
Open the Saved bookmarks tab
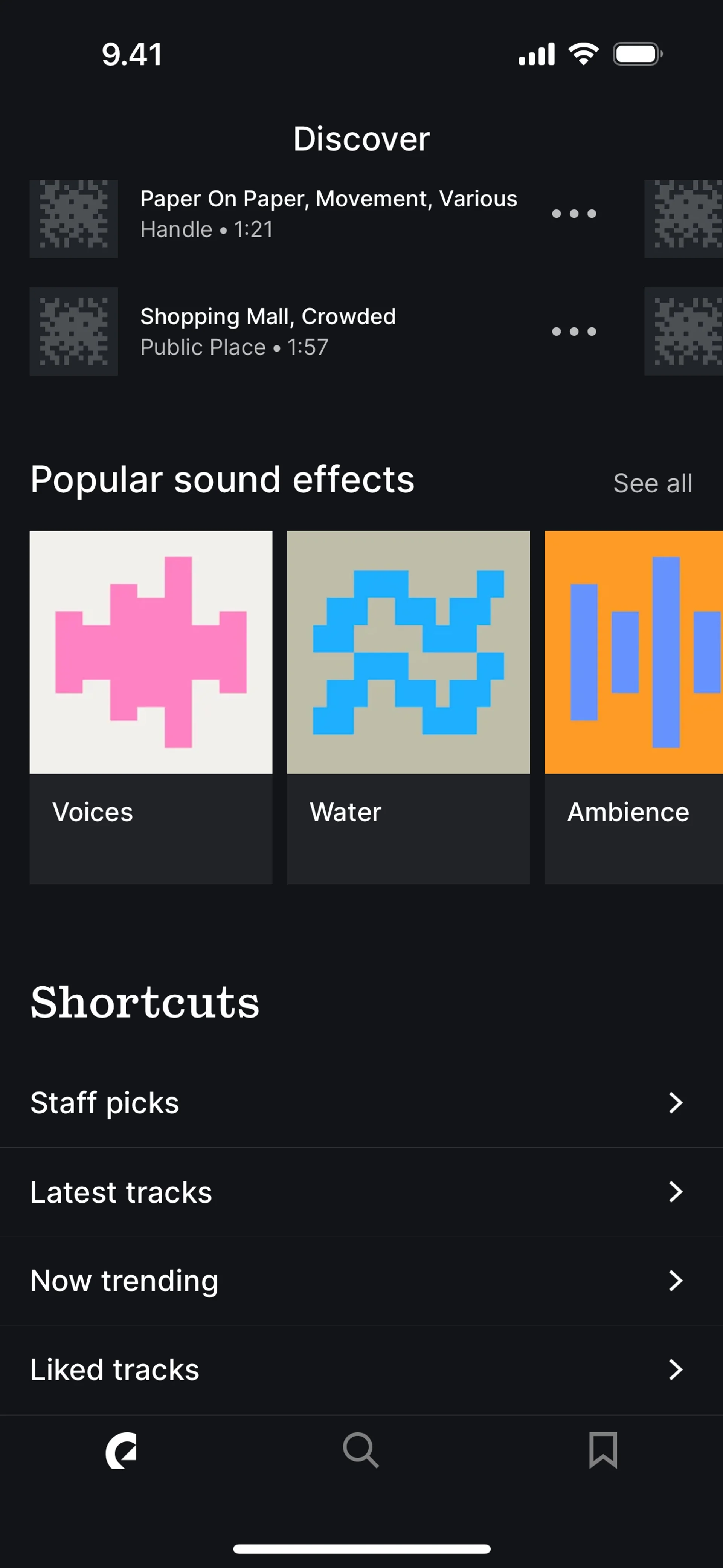click(602, 1450)
